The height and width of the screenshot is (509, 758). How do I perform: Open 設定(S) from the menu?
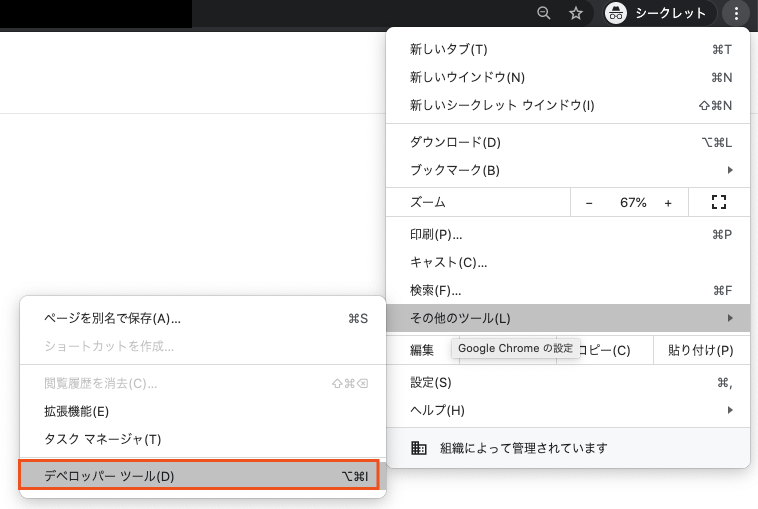[x=568, y=383]
